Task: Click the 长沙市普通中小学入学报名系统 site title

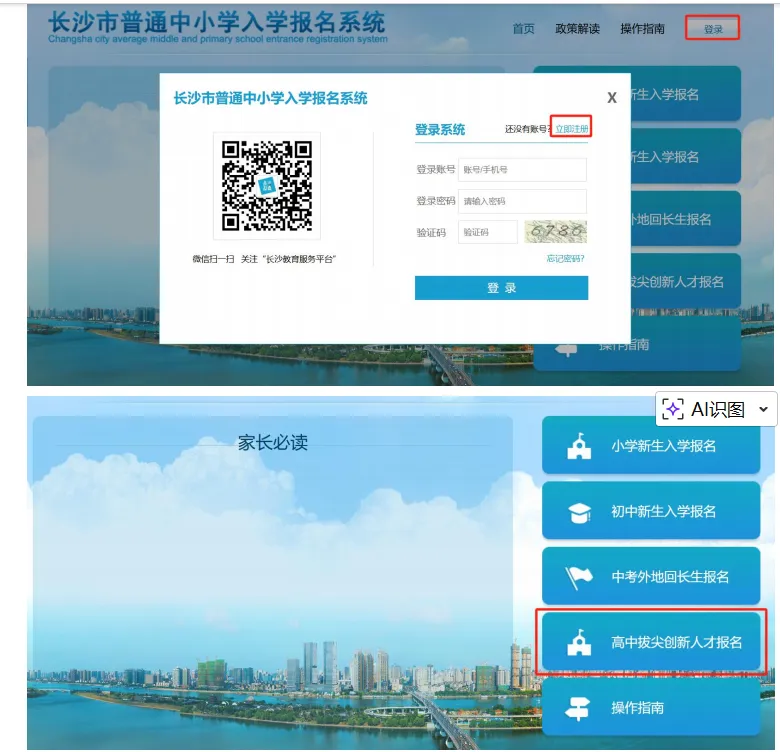Action: 217,23
